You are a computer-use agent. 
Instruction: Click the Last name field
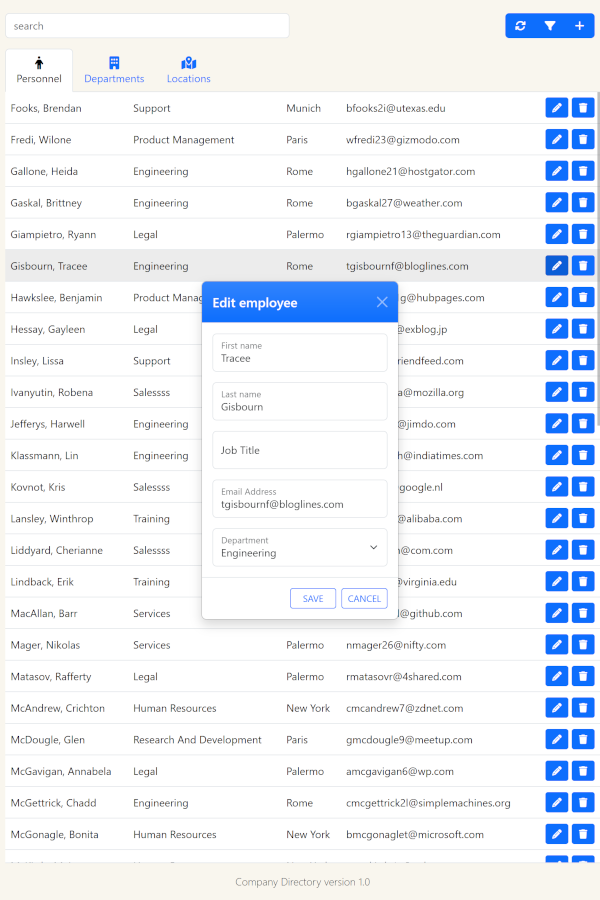pyautogui.click(x=300, y=401)
